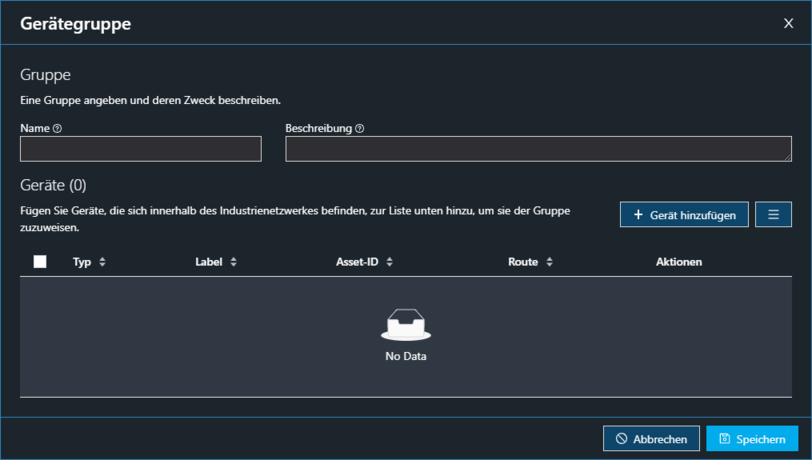Sort the device list by Label
812x460 pixels.
pyautogui.click(x=233, y=262)
